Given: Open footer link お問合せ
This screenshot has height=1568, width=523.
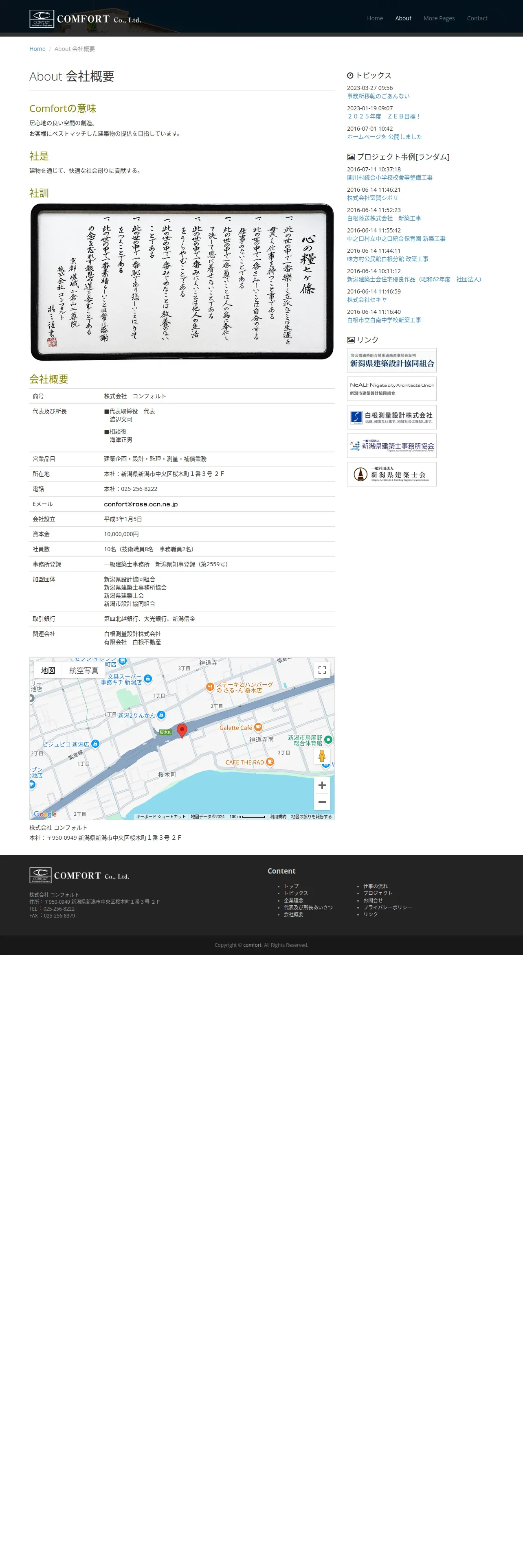Looking at the screenshot, I should tap(373, 900).
